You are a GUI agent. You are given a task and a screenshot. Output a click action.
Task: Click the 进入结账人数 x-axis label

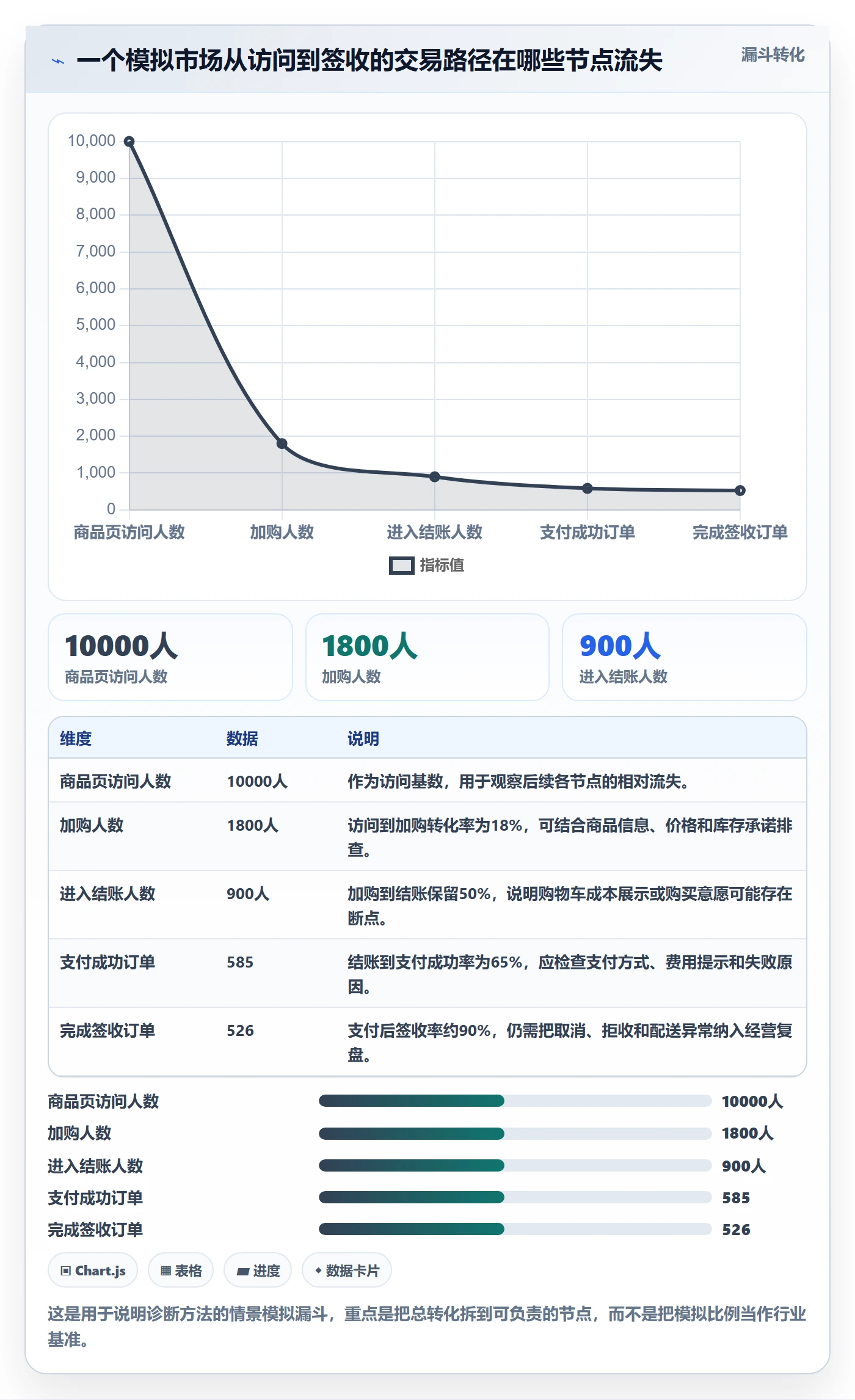coord(434,532)
